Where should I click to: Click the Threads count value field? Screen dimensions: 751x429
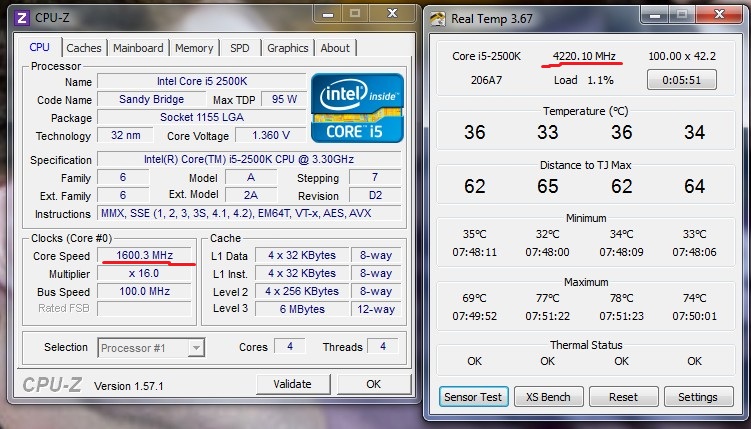point(383,346)
